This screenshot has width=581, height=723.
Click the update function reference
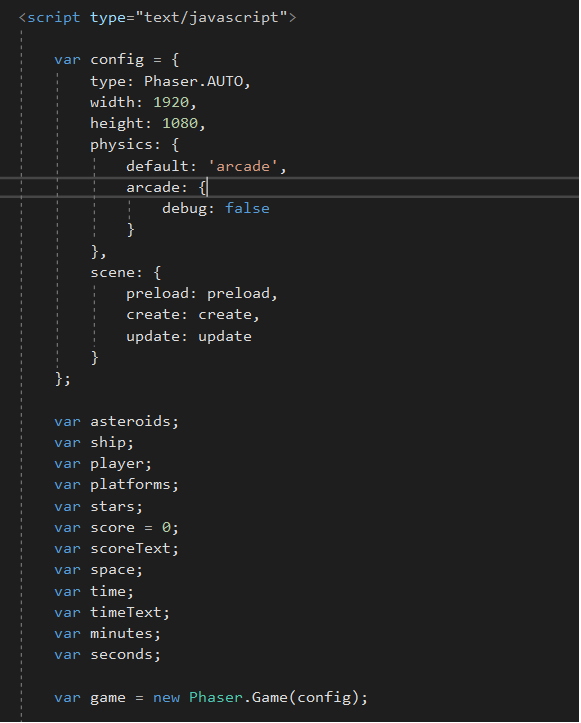coord(225,337)
